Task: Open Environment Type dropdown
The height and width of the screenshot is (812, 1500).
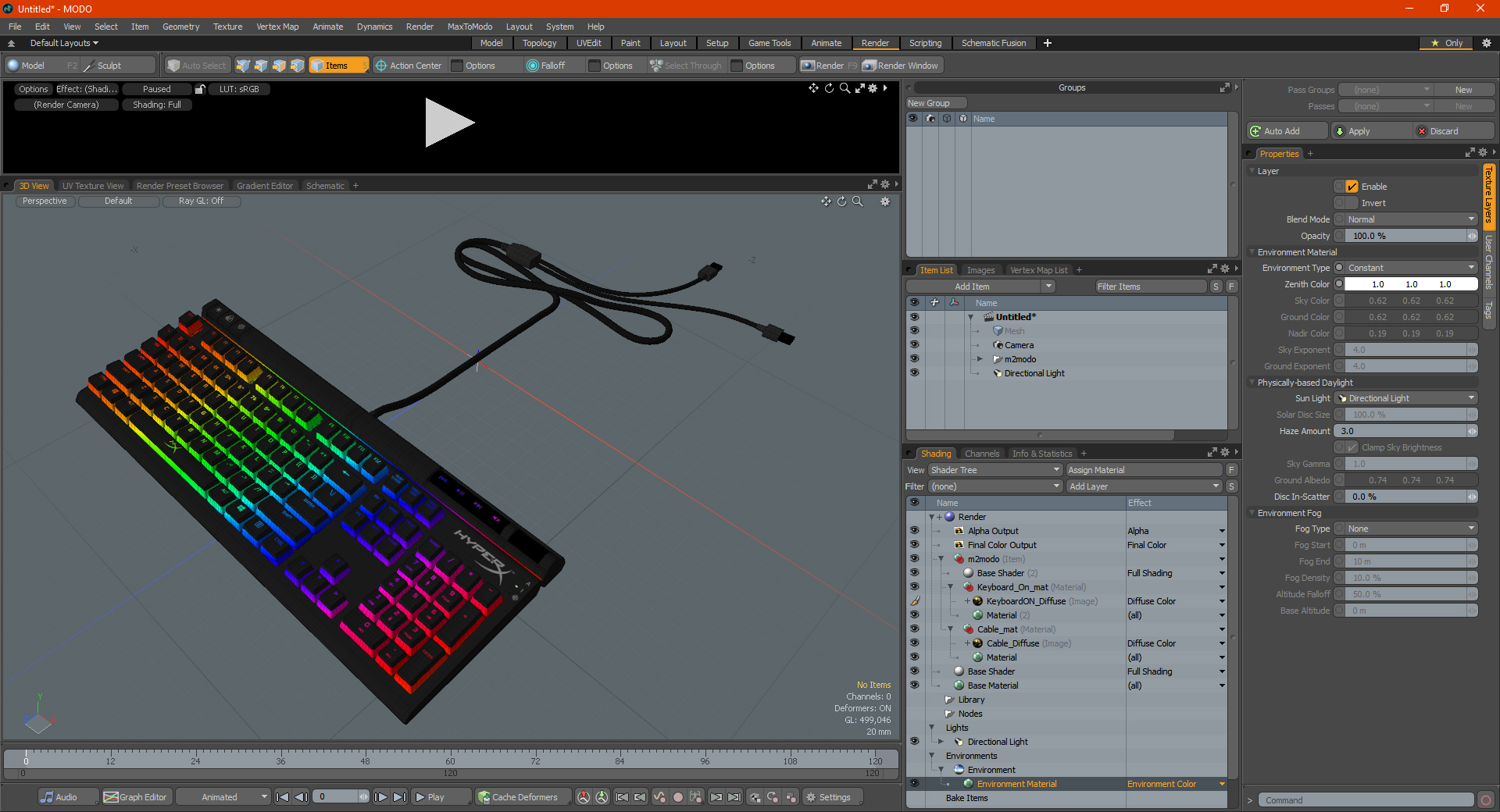Action: pos(1411,268)
